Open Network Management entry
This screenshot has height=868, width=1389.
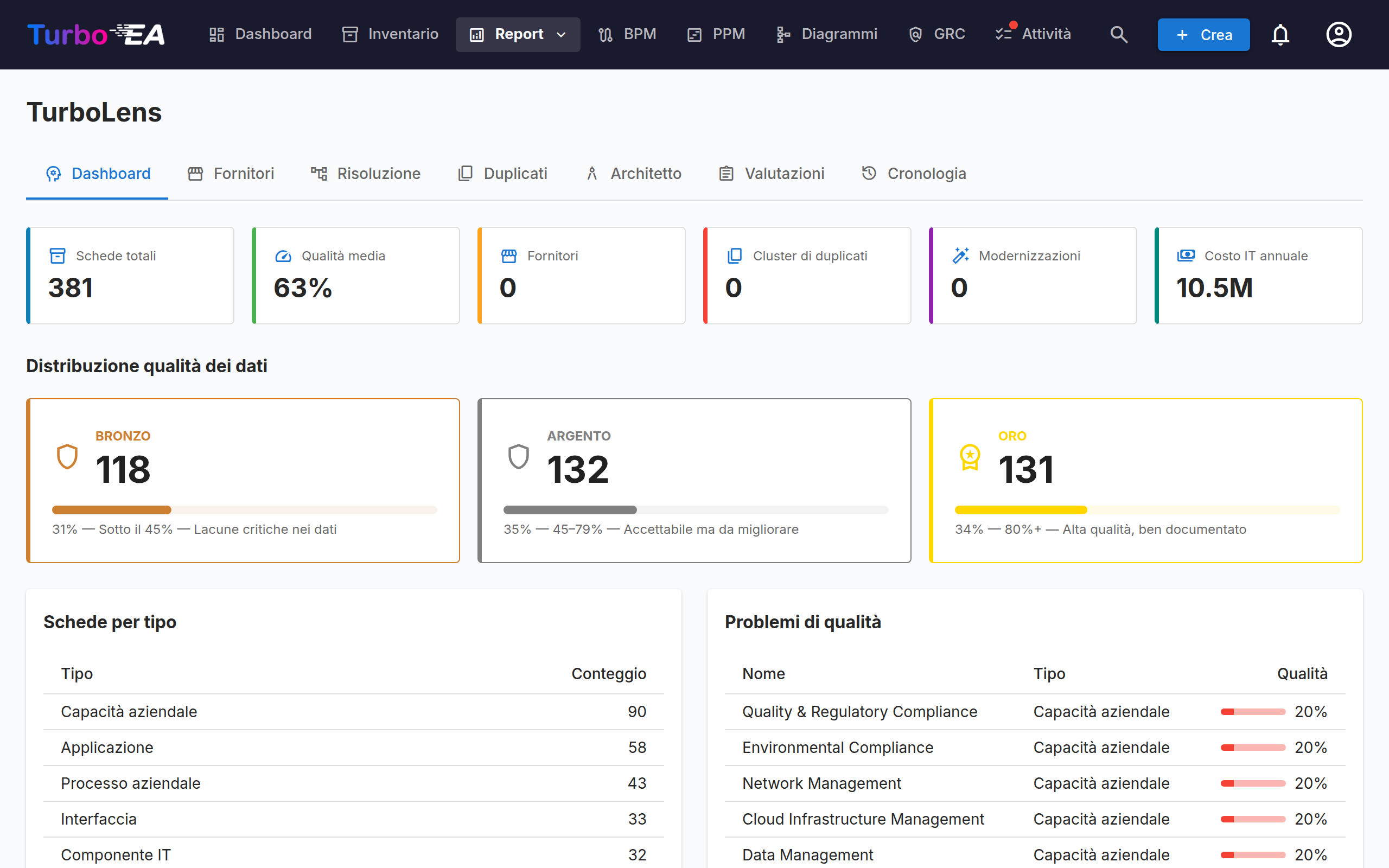(x=1035, y=783)
